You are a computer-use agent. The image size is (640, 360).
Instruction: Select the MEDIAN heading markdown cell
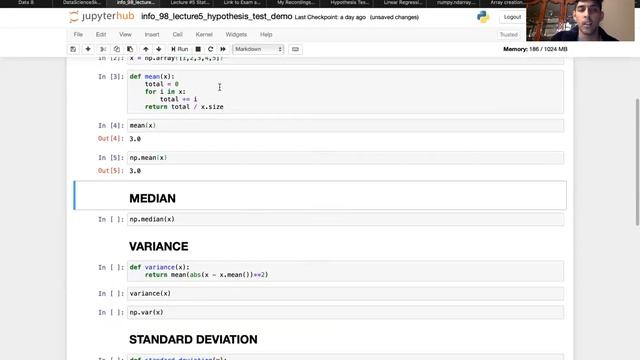(x=320, y=196)
